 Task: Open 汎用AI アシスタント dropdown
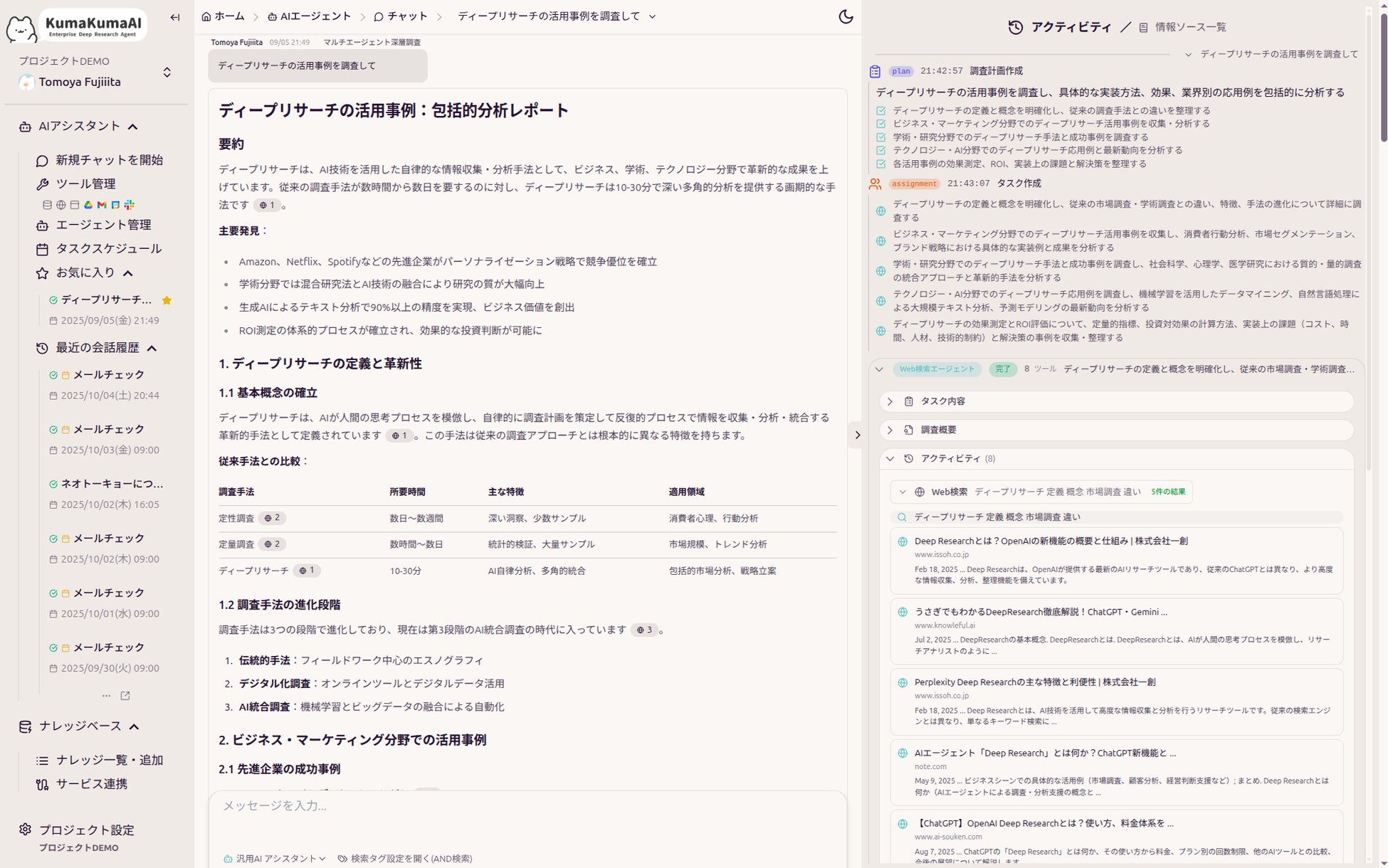coord(275,859)
